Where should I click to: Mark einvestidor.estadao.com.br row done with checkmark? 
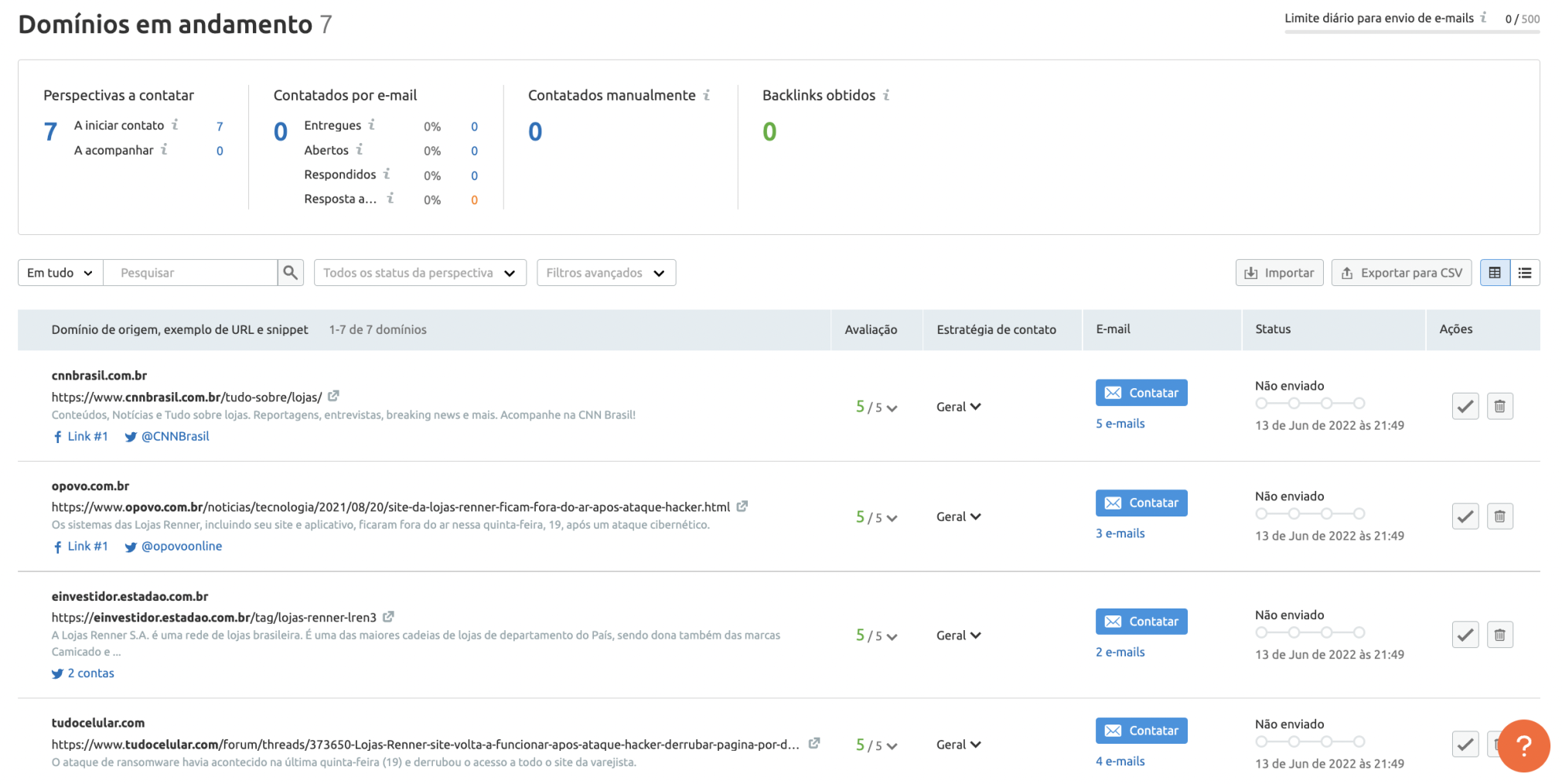tap(1465, 635)
